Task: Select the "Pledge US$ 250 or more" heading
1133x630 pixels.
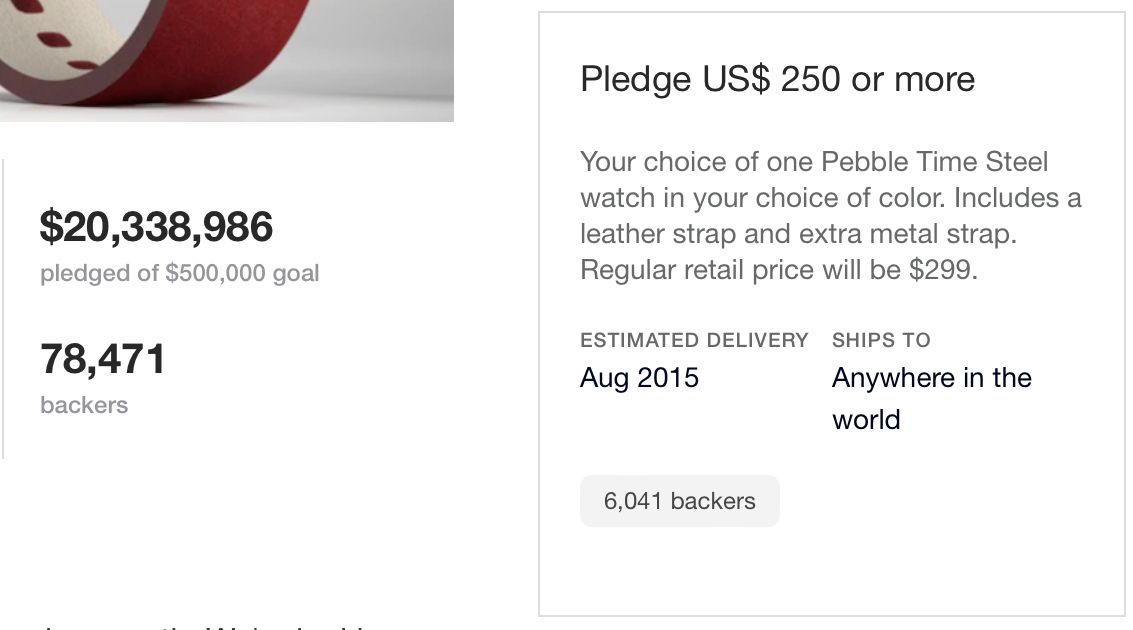Action: click(x=777, y=80)
